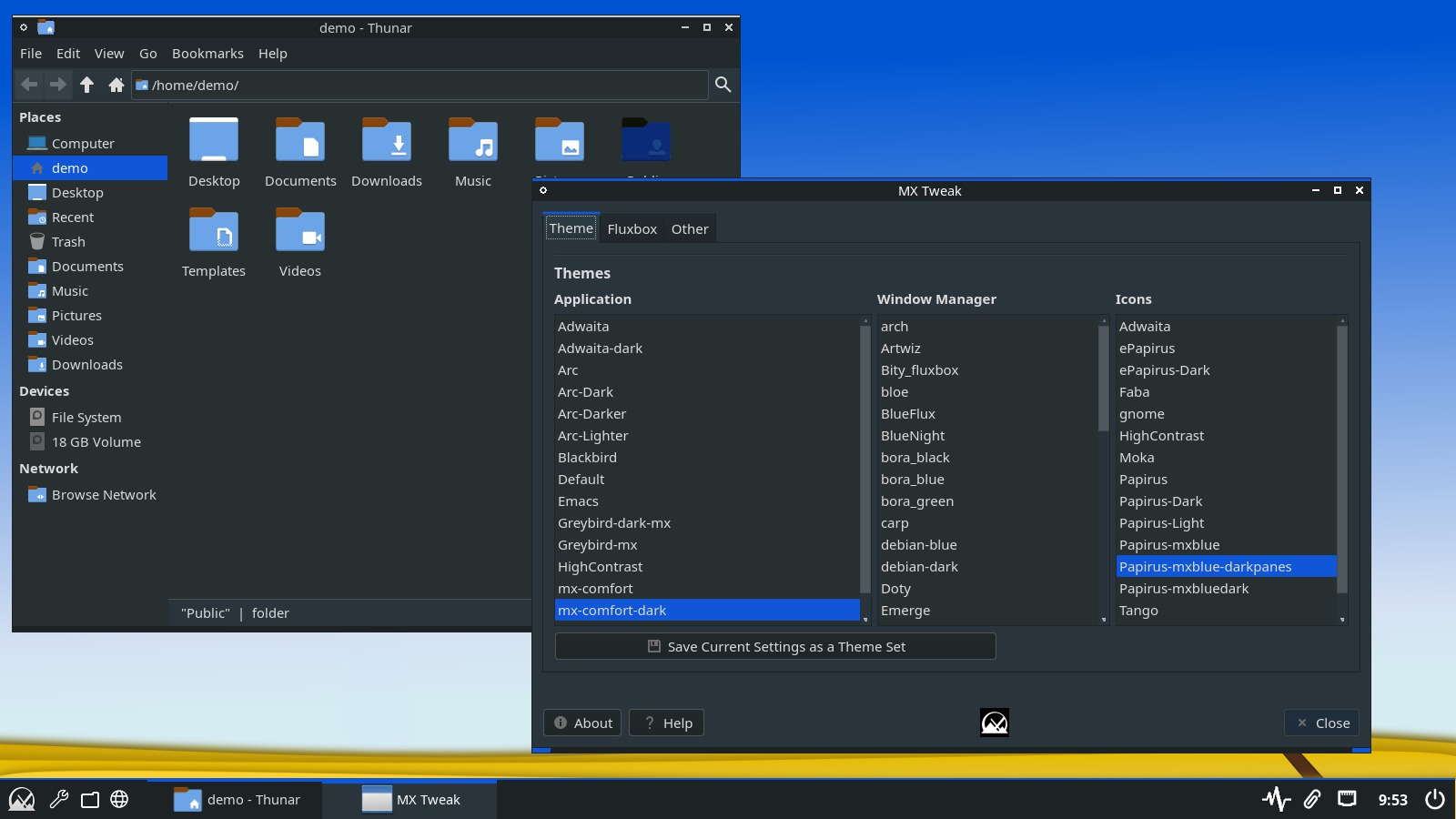1456x819 pixels.
Task: Switch to MX Tweak taskbar button
Action: tap(410, 799)
